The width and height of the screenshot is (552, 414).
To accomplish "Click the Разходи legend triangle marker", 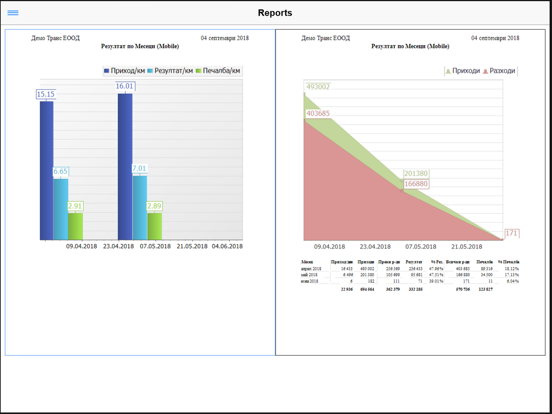I will (485, 71).
